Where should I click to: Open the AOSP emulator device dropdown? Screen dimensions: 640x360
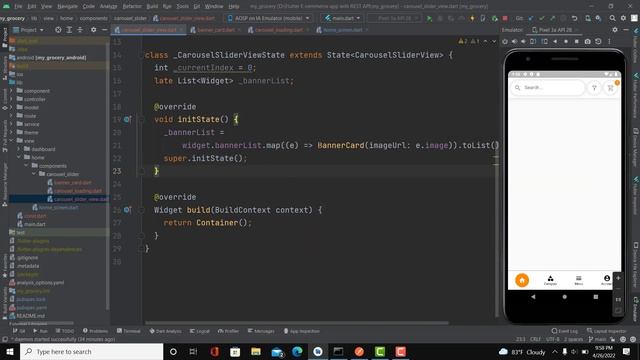point(269,18)
